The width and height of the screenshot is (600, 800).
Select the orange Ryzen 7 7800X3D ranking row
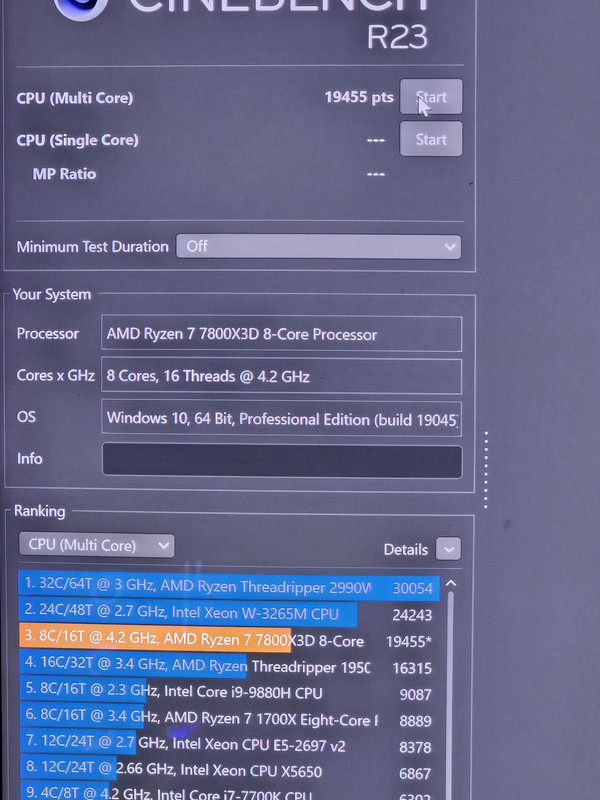pos(229,639)
